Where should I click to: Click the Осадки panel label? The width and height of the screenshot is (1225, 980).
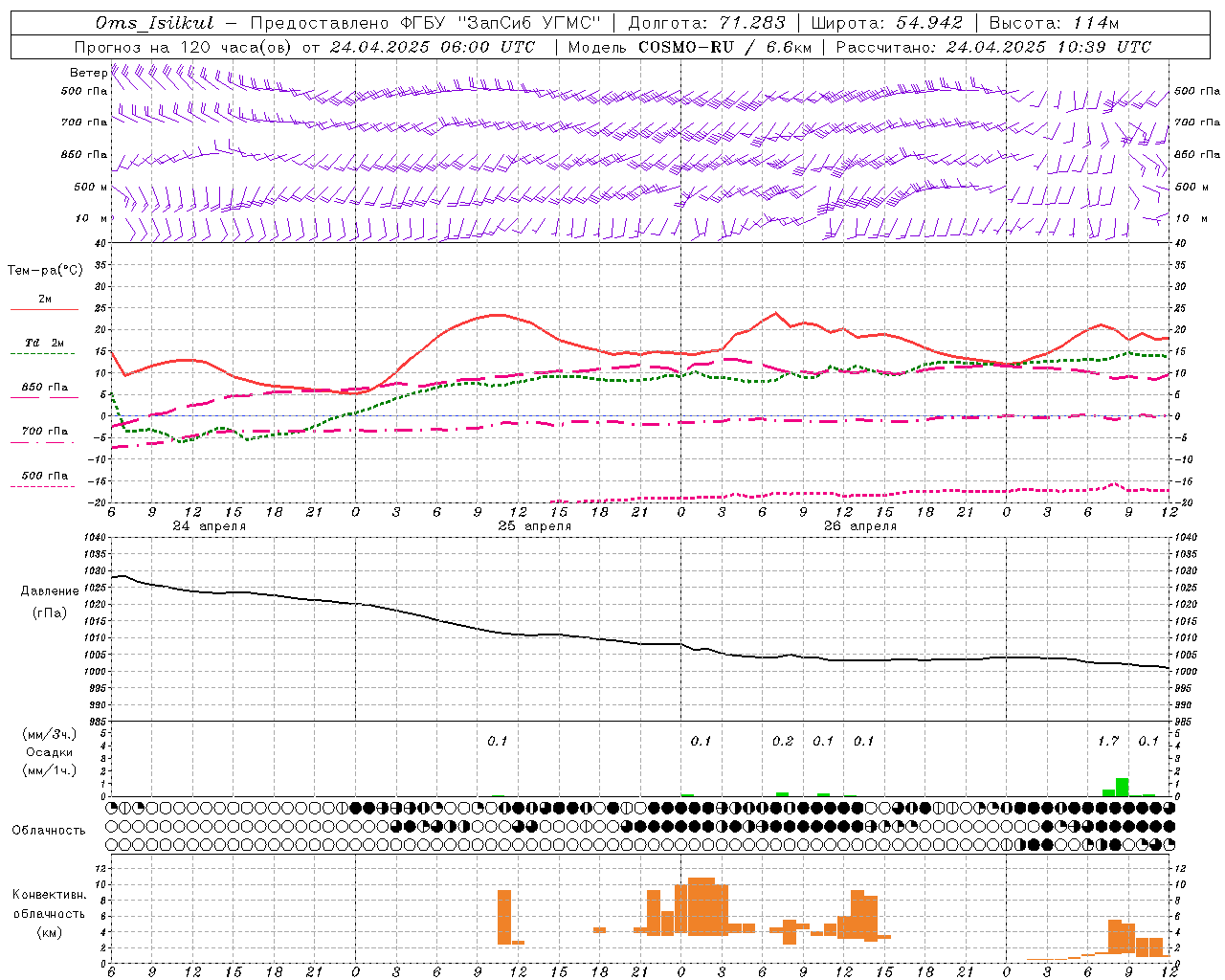[x=49, y=752]
